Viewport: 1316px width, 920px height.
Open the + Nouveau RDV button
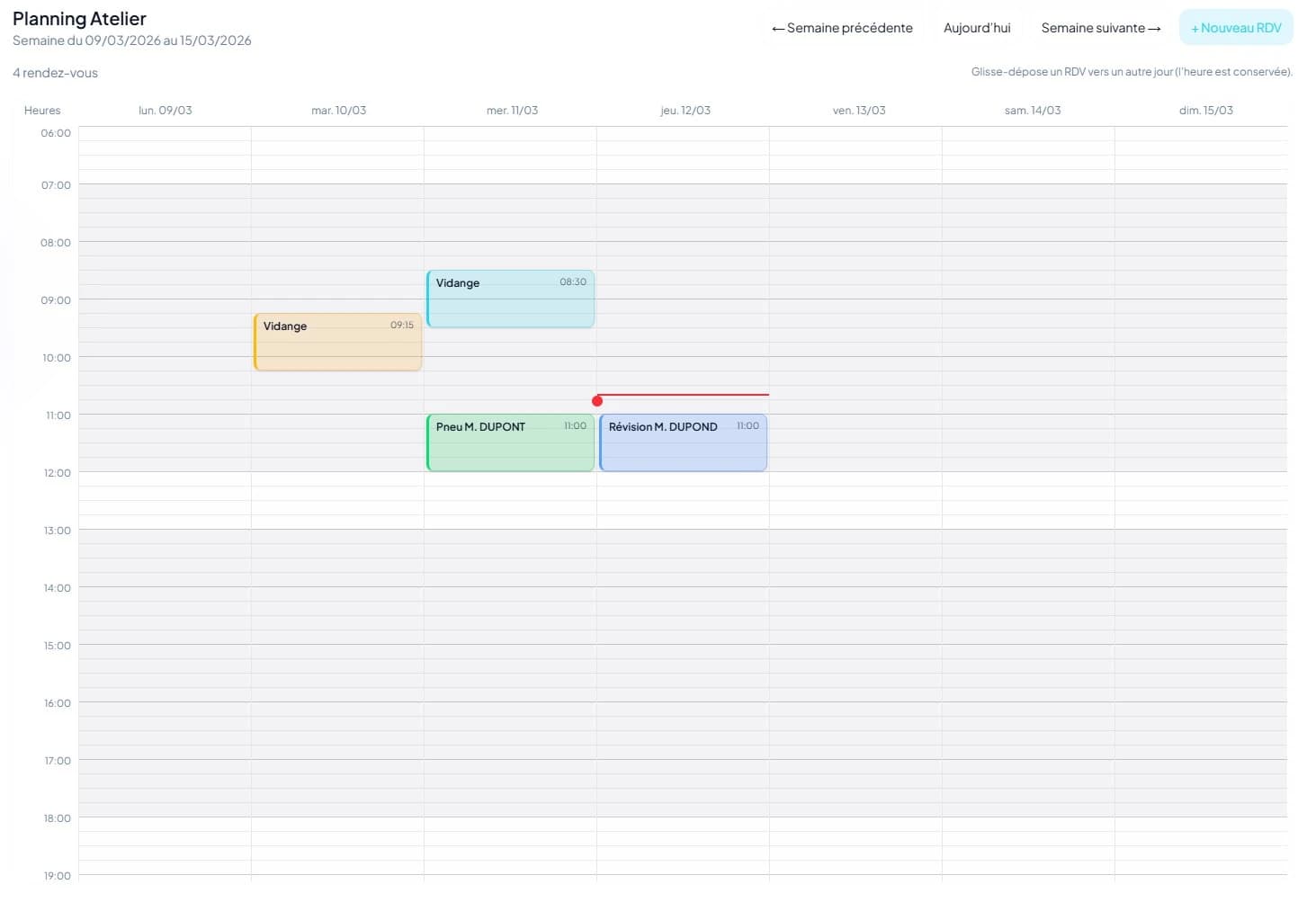(1235, 27)
